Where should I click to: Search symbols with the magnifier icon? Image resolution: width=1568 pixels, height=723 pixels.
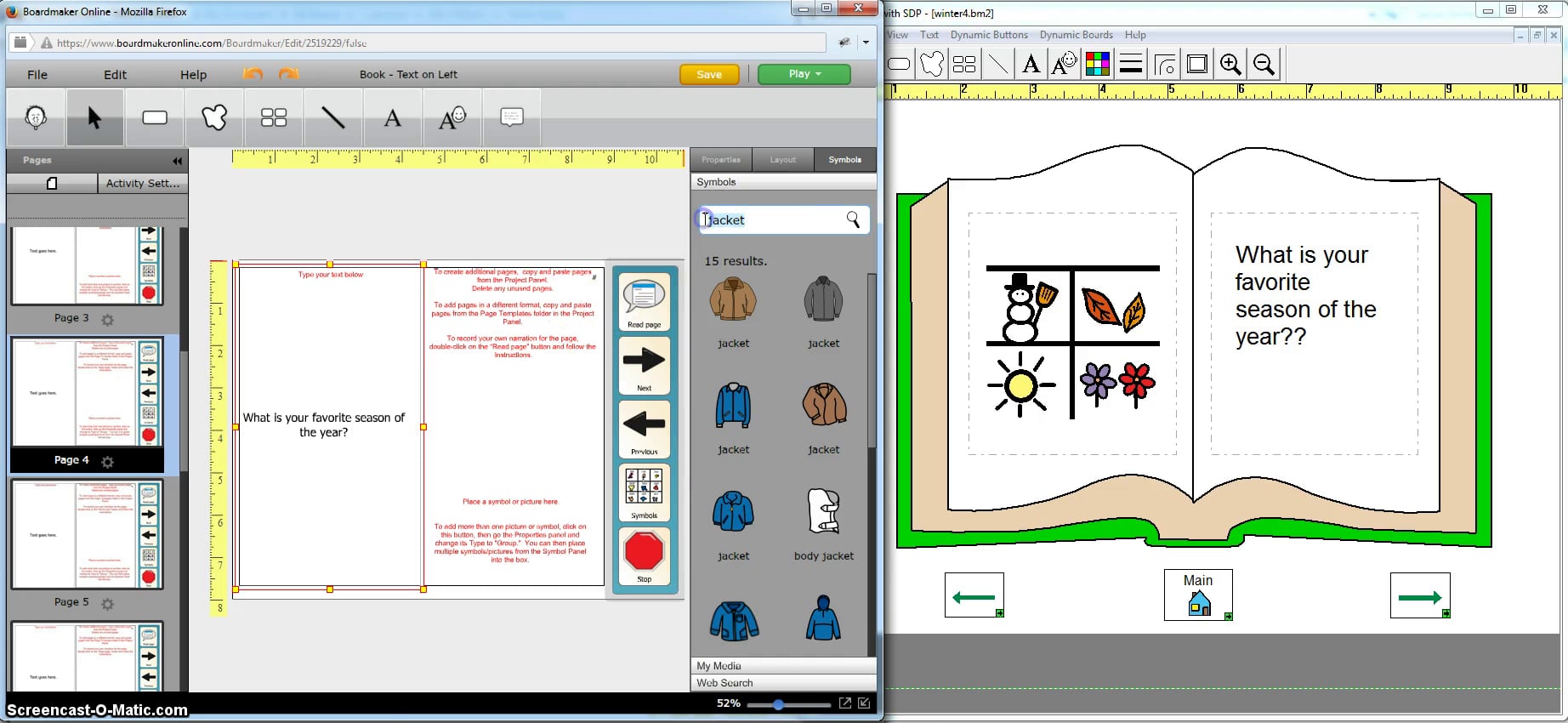(853, 220)
